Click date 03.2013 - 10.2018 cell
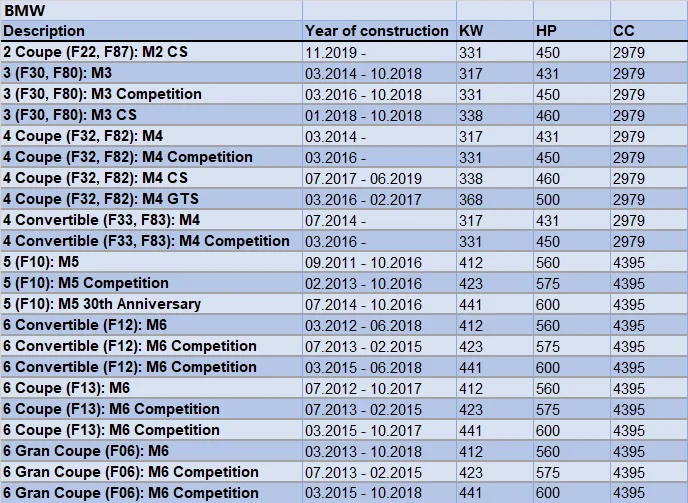The width and height of the screenshot is (688, 503). (x=379, y=451)
